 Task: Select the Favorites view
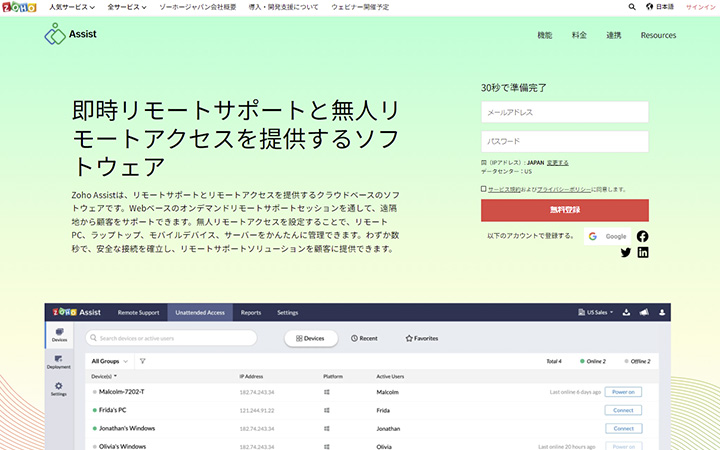422,338
